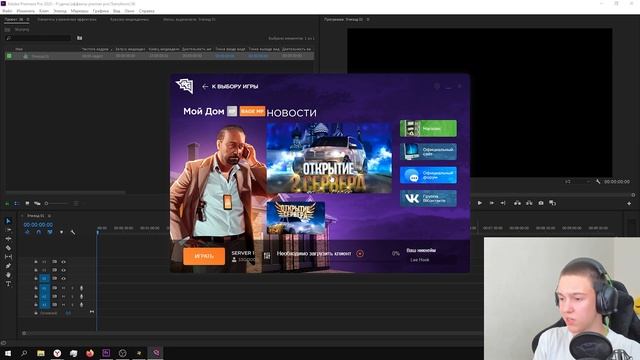
Task: Open timeline Эпизод 01 panel menu
Action: click(x=49, y=216)
